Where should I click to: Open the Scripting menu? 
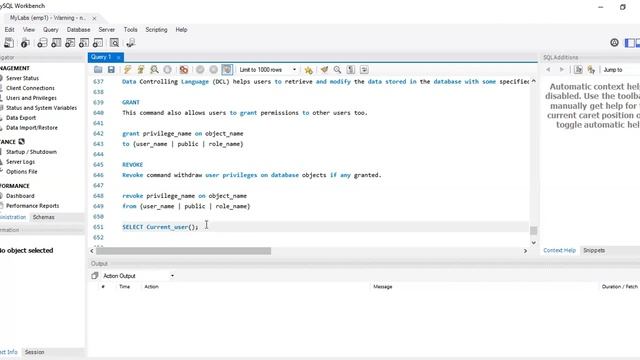156,30
